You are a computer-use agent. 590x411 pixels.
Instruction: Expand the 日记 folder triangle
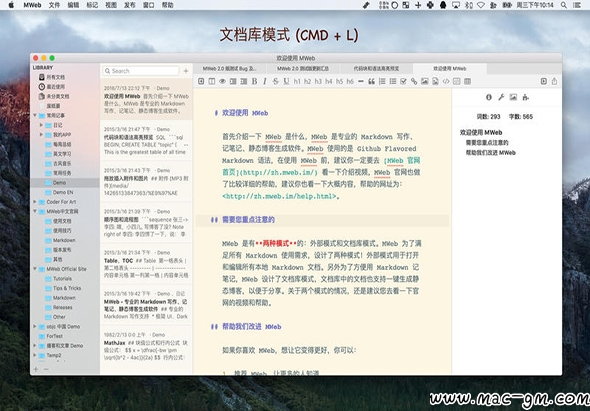[x=41, y=125]
